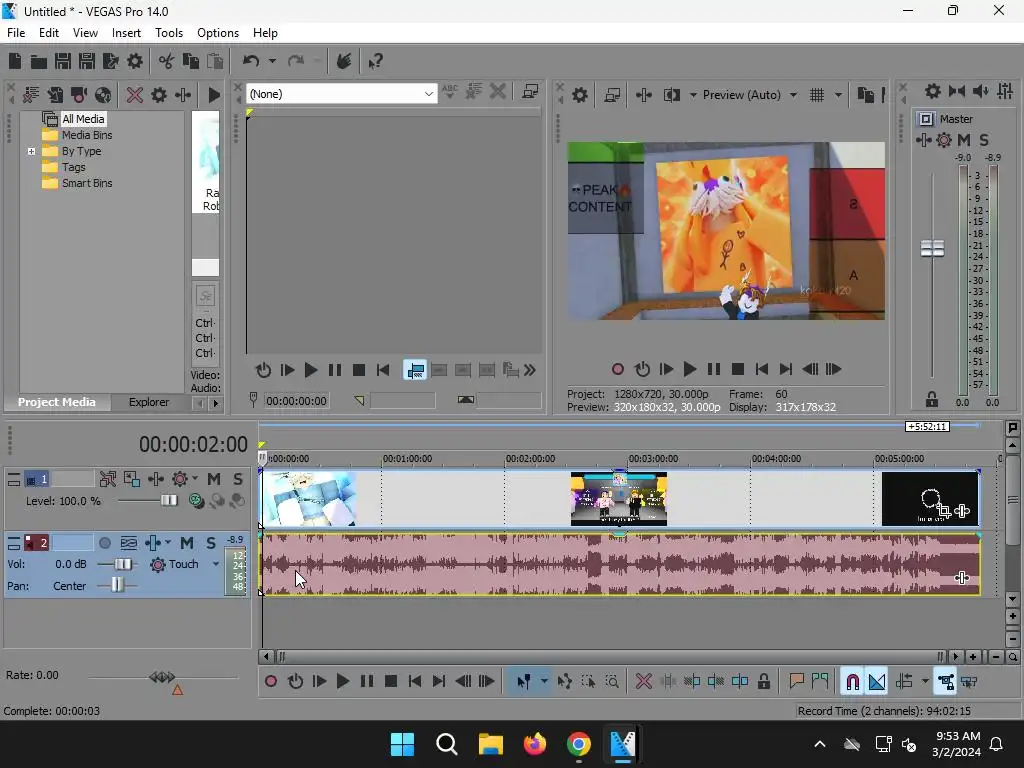Open overlays dropdown arrow beside grid
Screen dimensions: 1024x768
838,95
